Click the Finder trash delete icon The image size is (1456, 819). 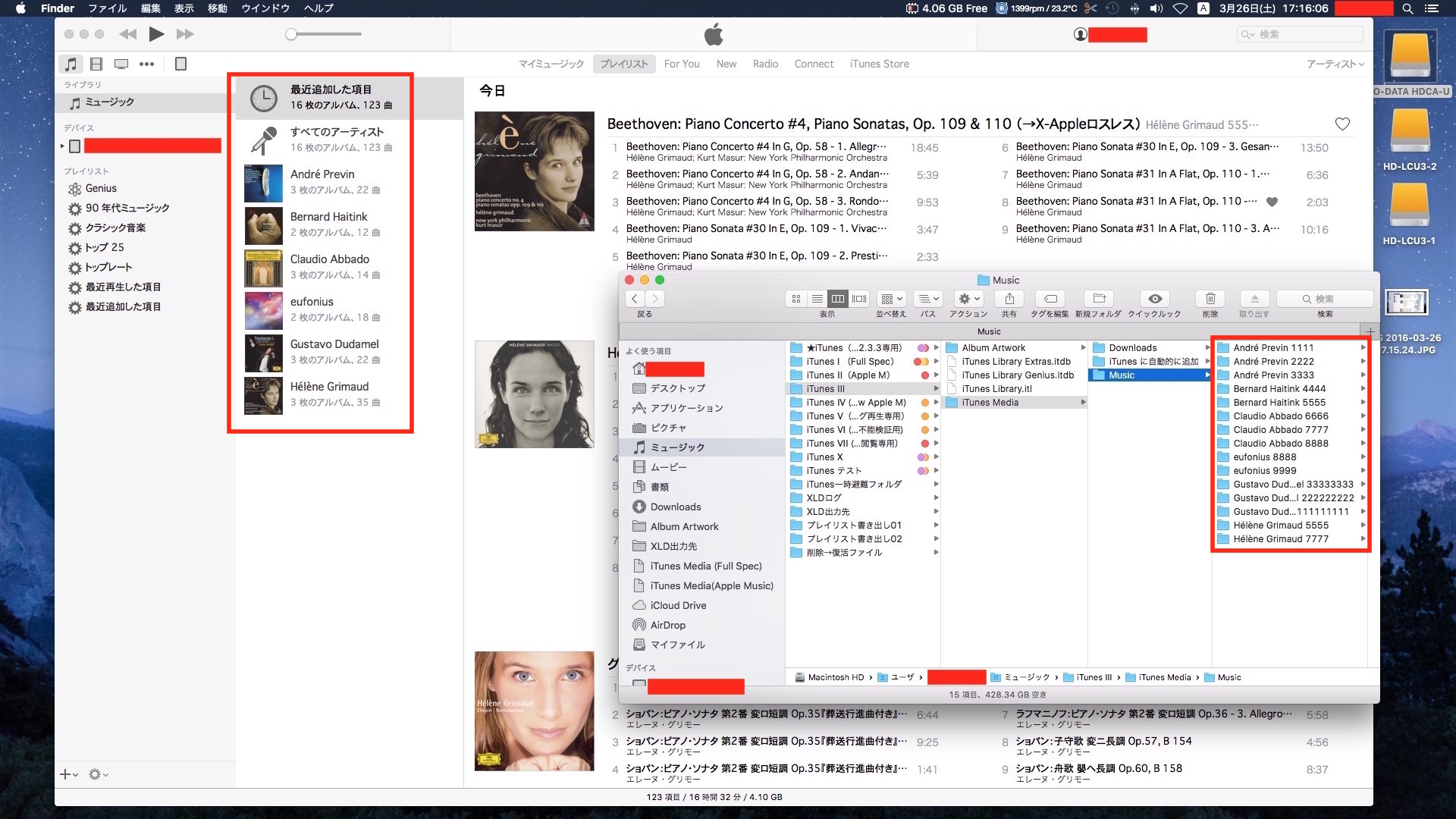tap(1210, 299)
